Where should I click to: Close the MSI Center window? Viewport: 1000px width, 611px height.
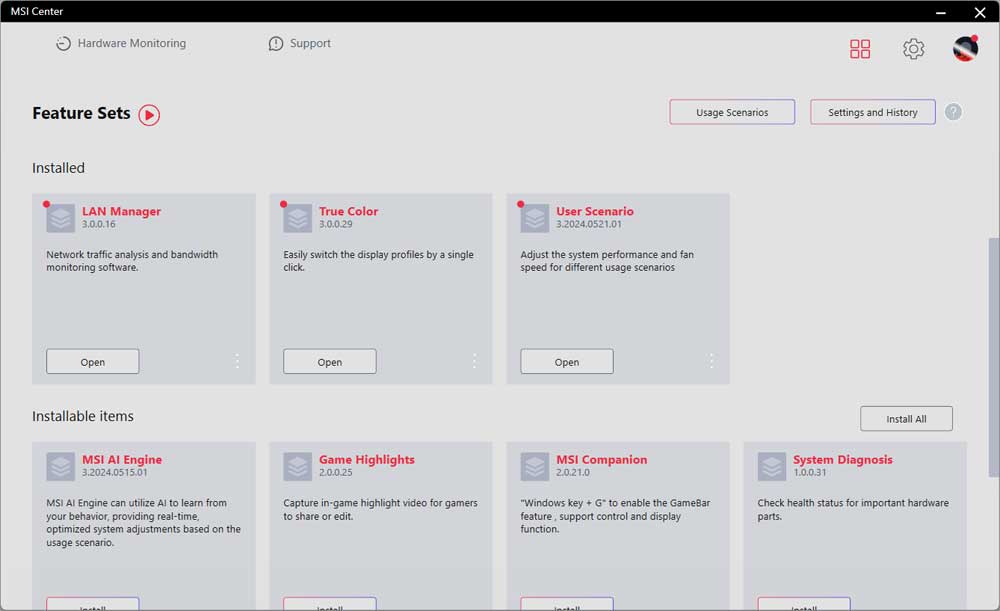980,12
